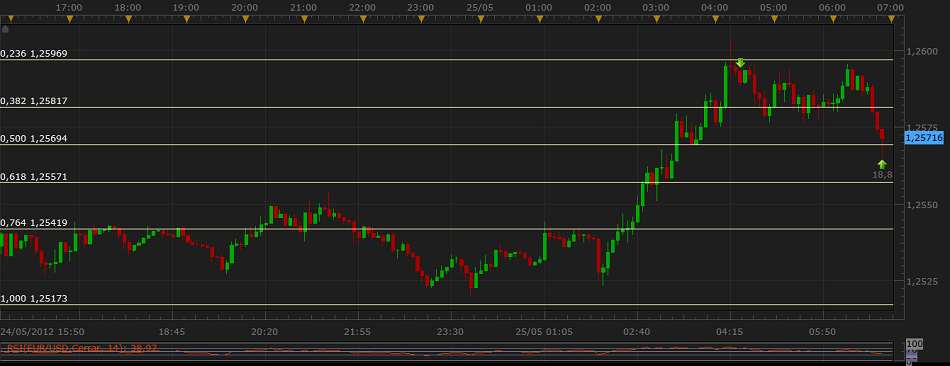Image resolution: width=950 pixels, height=366 pixels.
Task: Select the 0,382 1,25817 Fibonacci label
Action: 34,101
